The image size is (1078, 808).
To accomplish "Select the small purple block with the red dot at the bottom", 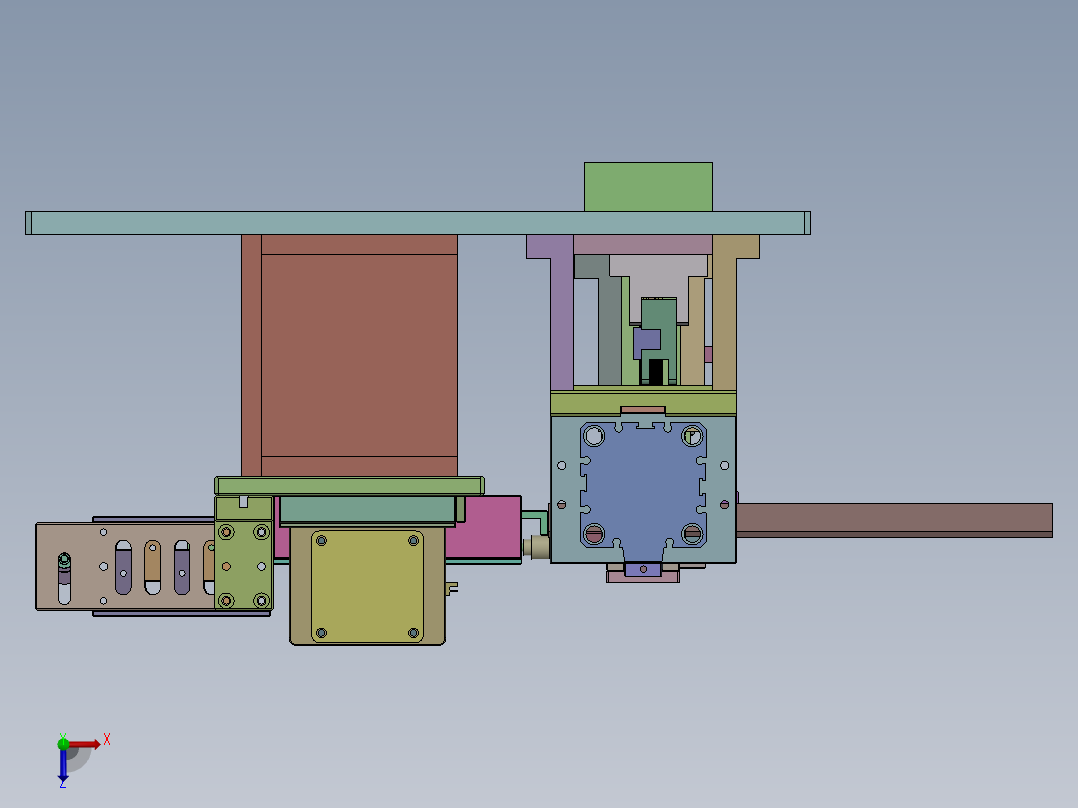I will pyautogui.click(x=643, y=569).
